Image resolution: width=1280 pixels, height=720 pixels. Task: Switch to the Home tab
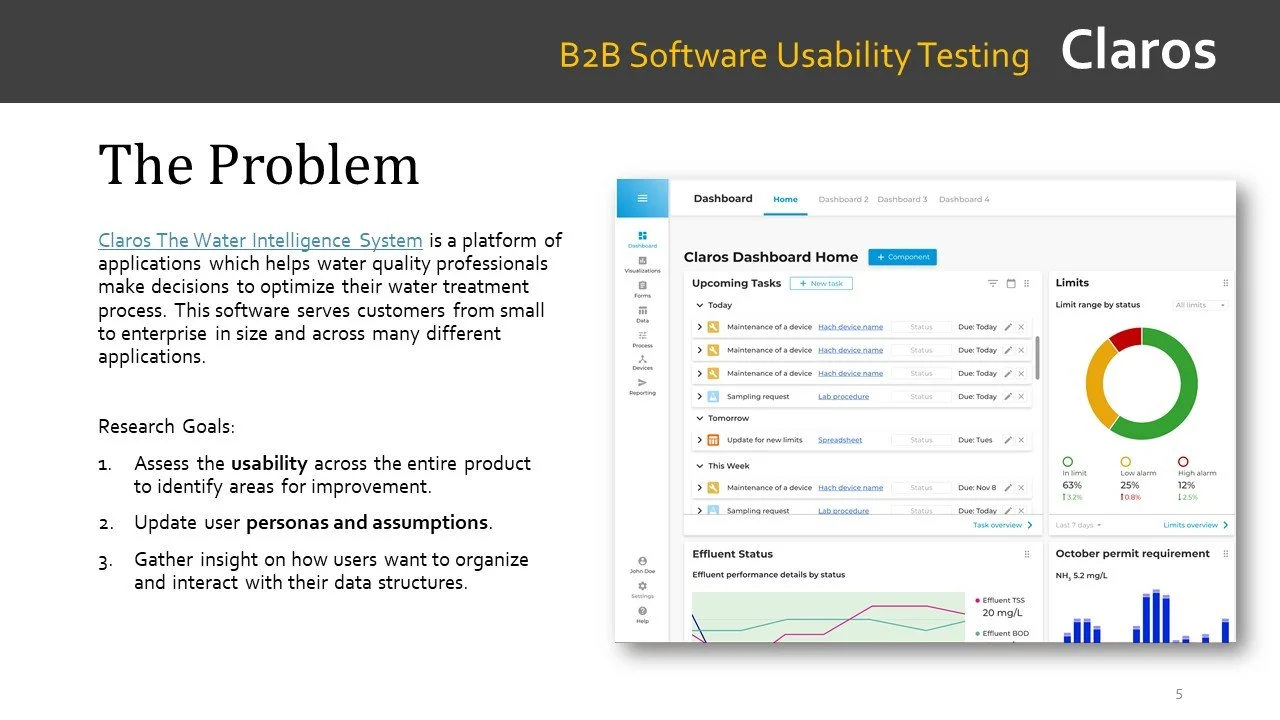[x=786, y=199]
